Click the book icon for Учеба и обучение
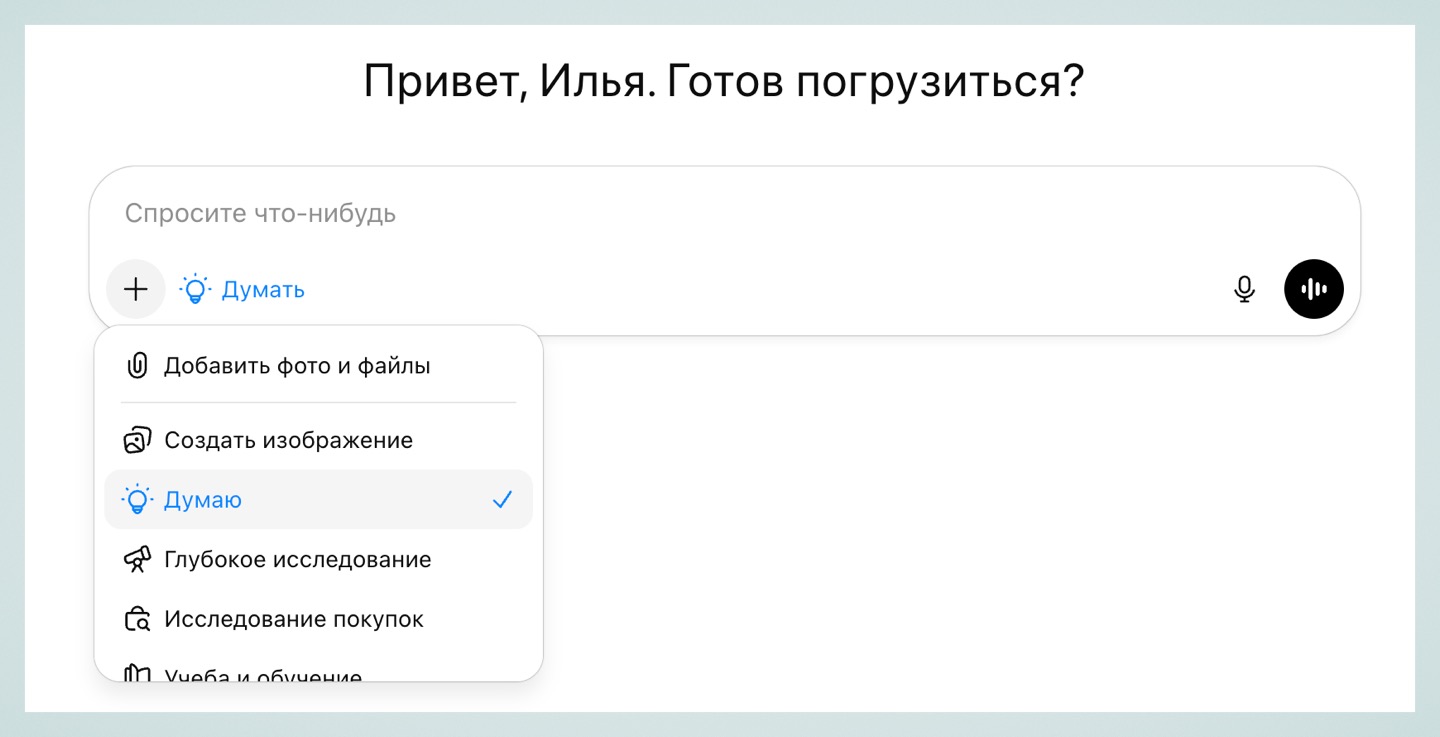The height and width of the screenshot is (737, 1440). (137, 675)
